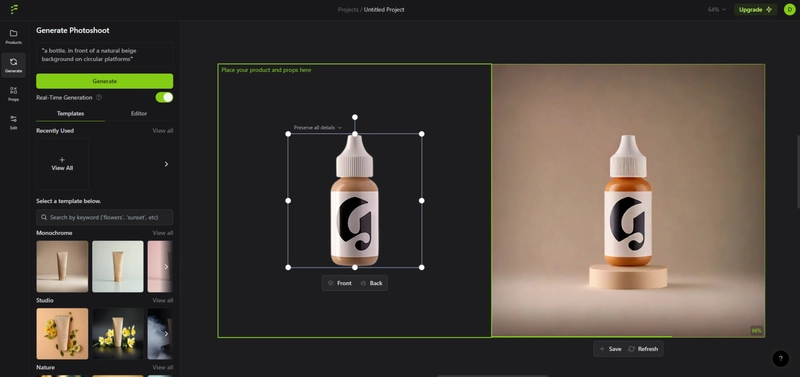Click the Upgrade button
Screen dimensions: 800x377
click(755, 10)
